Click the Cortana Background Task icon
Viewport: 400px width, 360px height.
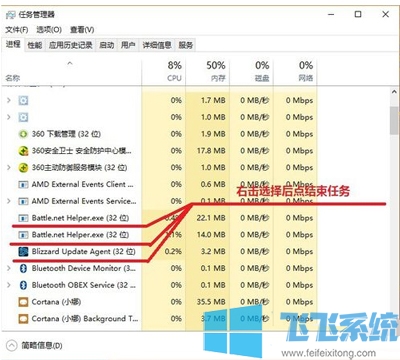tap(23, 319)
